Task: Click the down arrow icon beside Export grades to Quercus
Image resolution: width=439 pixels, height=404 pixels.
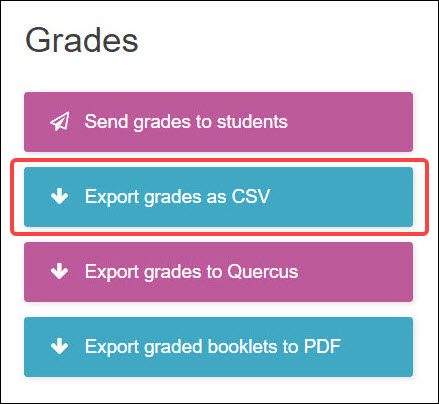Action: click(x=60, y=271)
